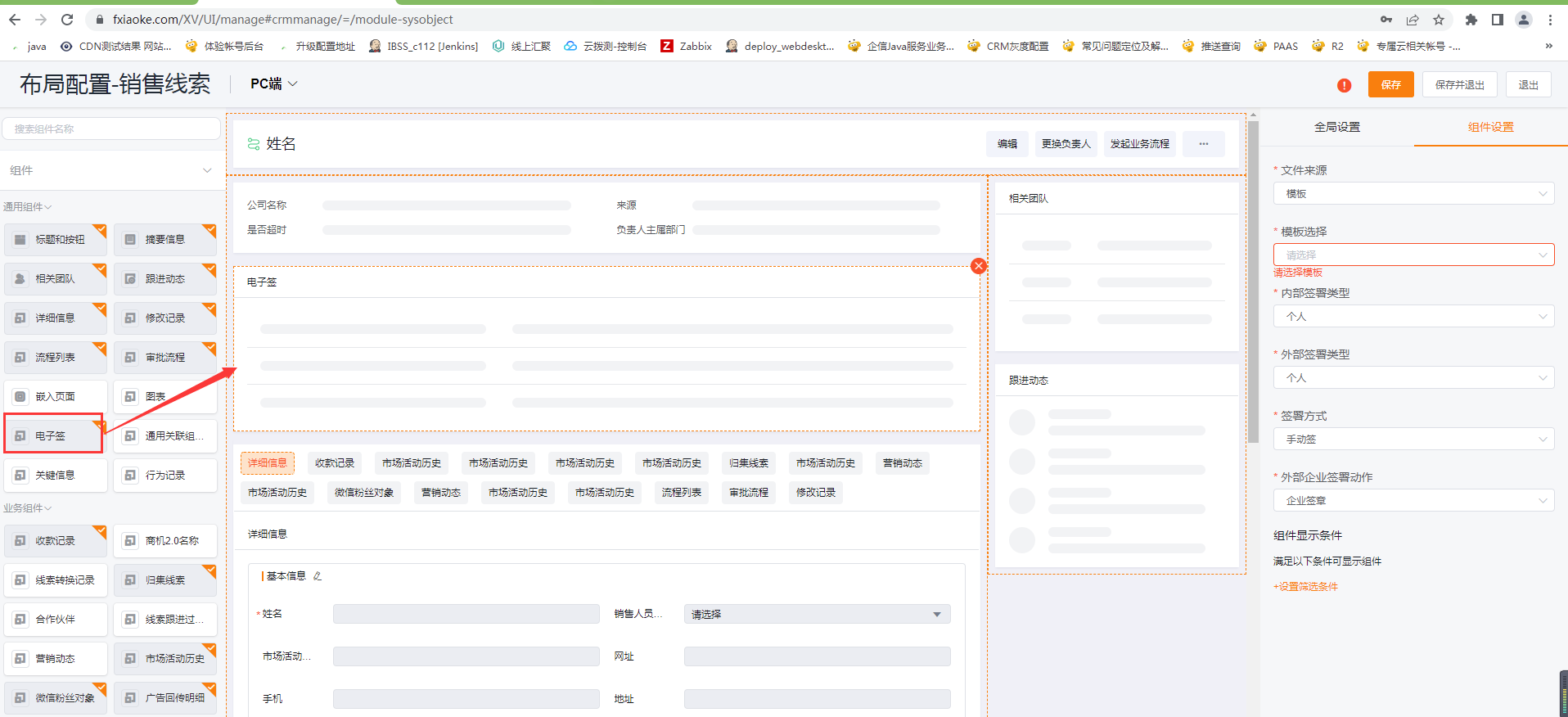The width and height of the screenshot is (1568, 717).
Task: Click the orange 保存 button
Action: click(1390, 85)
